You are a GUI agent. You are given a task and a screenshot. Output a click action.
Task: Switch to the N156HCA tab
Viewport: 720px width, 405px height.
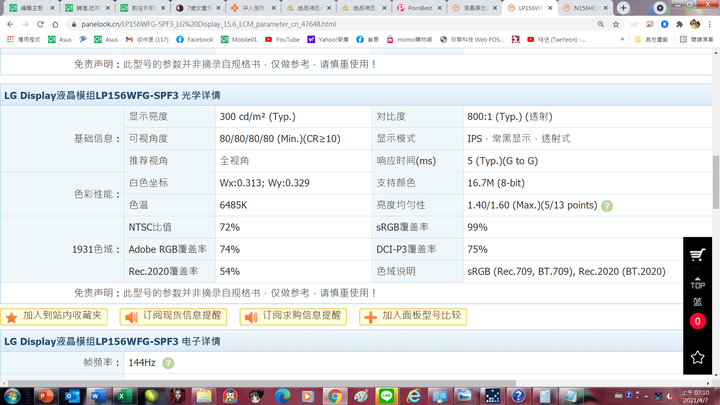586,8
